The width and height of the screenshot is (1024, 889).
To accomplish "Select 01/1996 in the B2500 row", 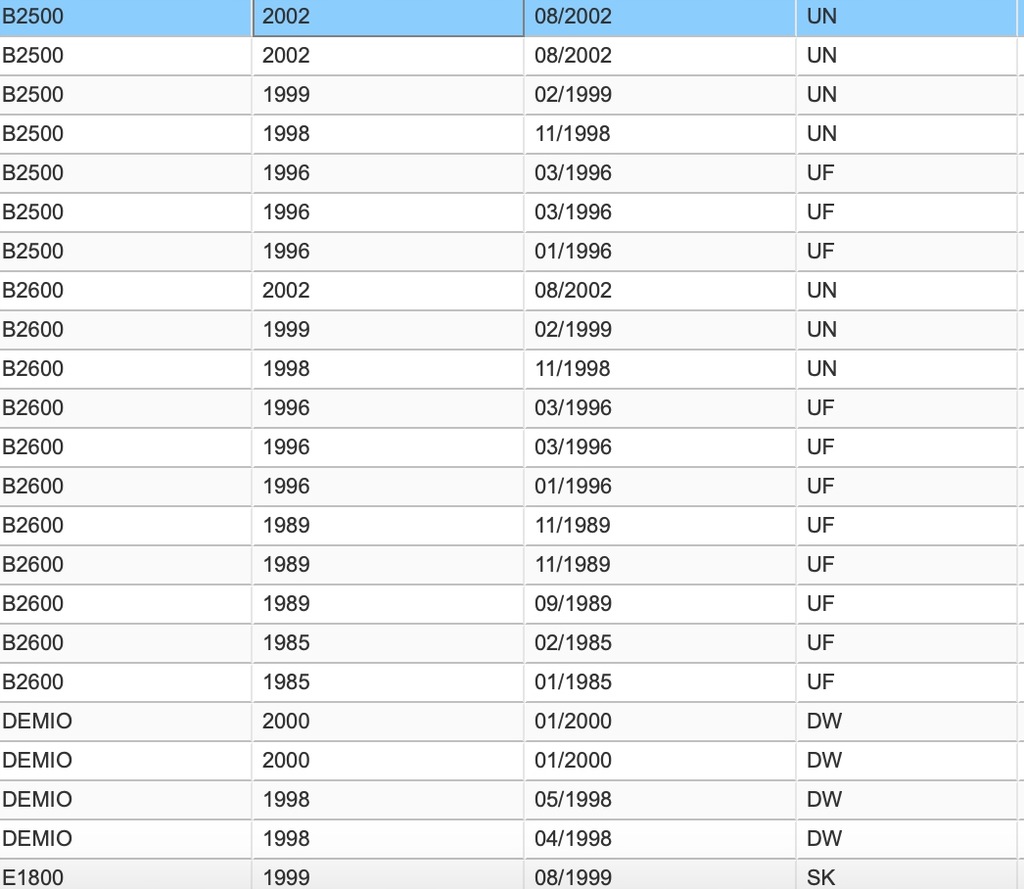I will 660,251.
